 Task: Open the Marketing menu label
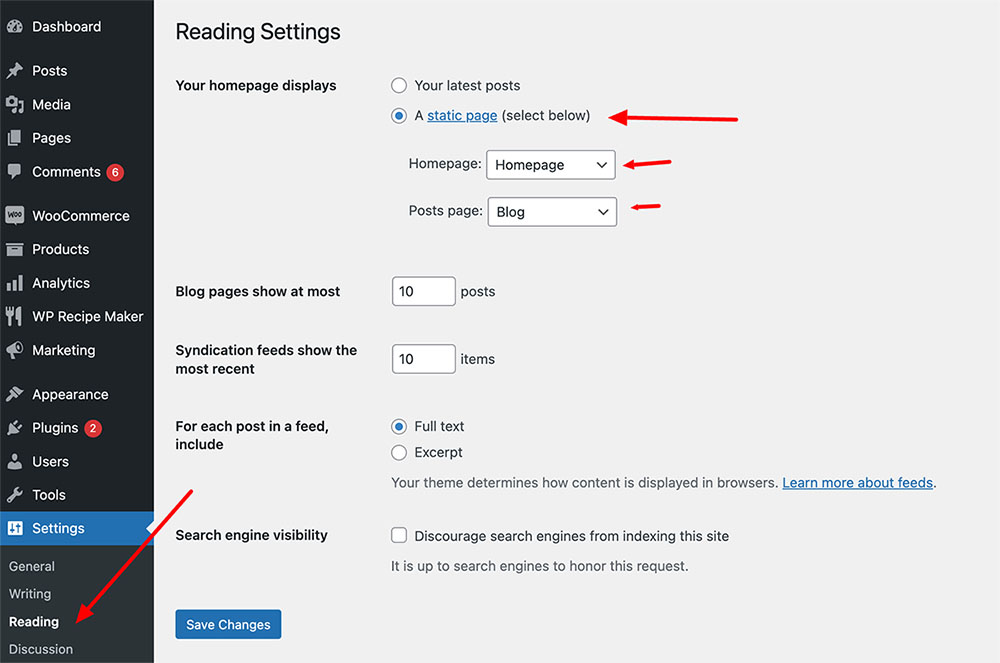[64, 350]
